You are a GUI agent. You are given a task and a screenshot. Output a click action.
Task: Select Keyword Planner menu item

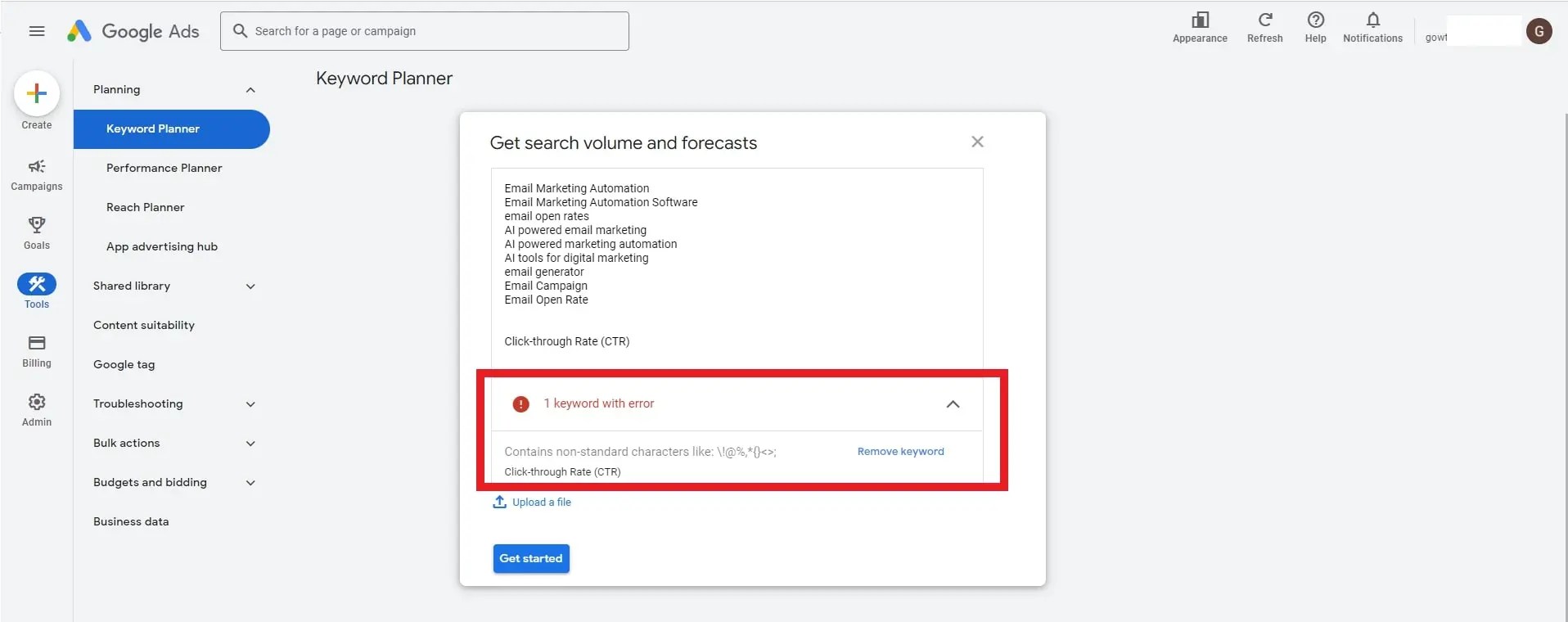[x=172, y=129]
